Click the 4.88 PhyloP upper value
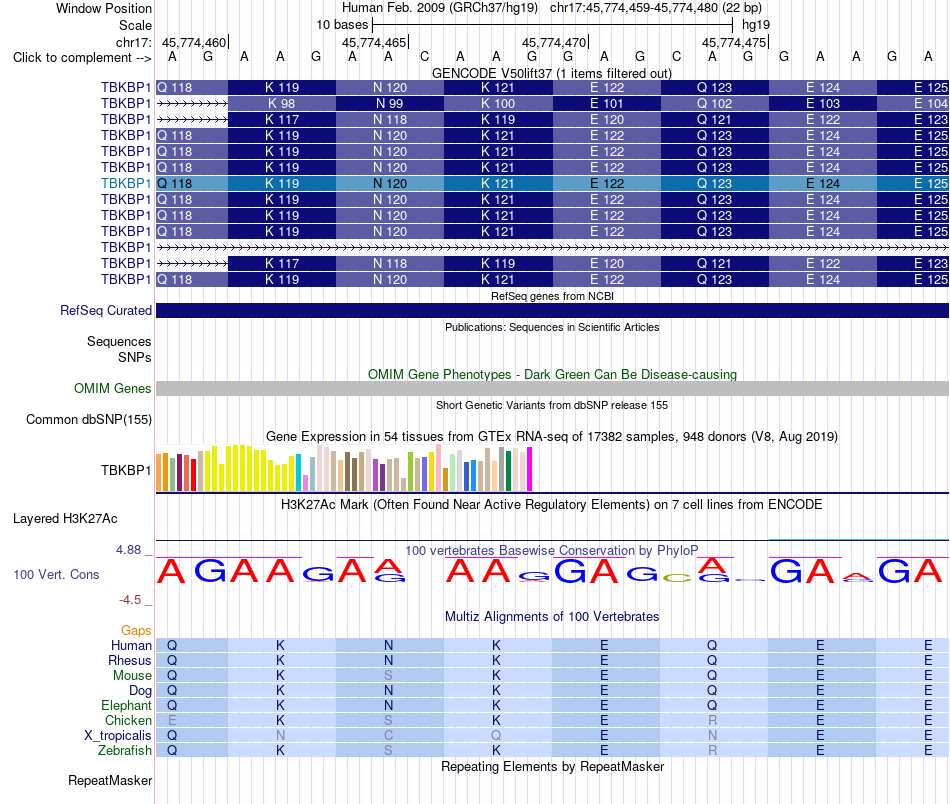 tap(128, 550)
